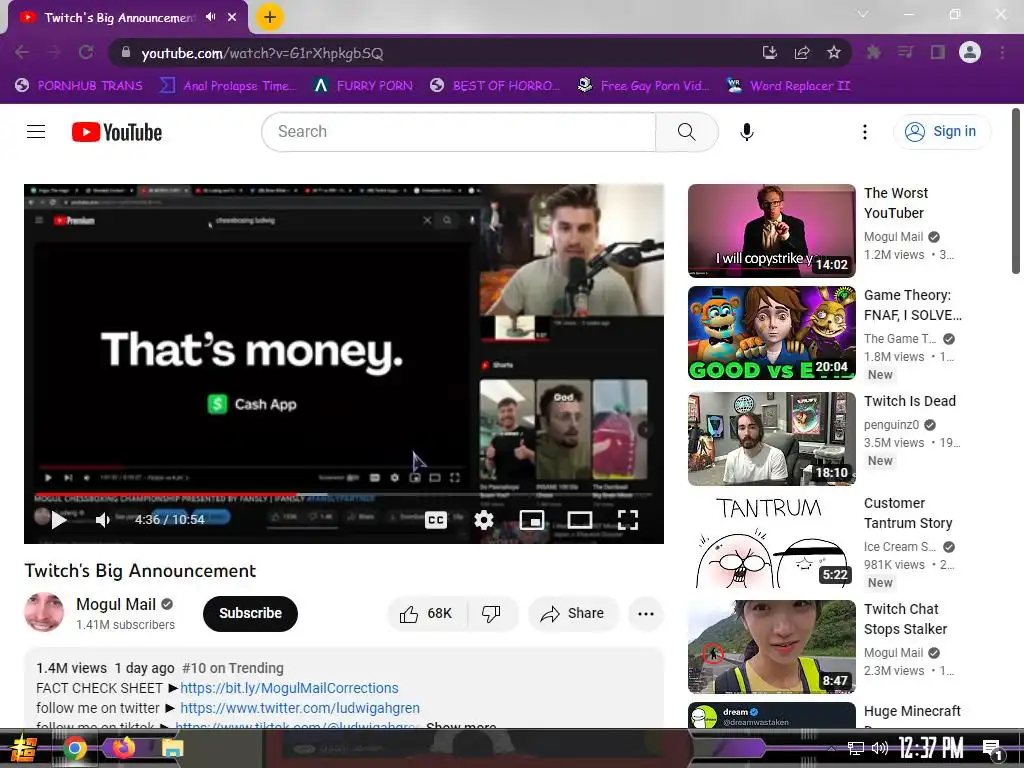Mute the video player volume
1024x768 pixels.
(x=103, y=520)
